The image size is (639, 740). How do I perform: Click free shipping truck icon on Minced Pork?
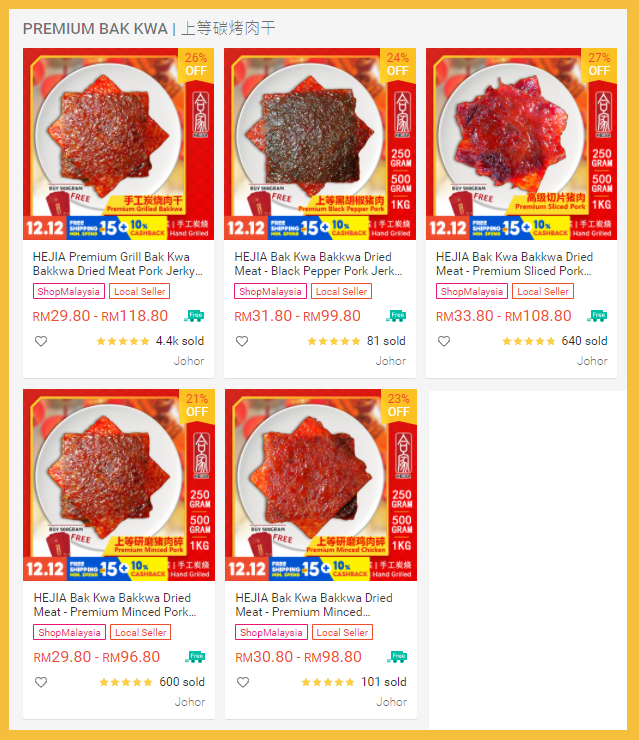coord(195,656)
